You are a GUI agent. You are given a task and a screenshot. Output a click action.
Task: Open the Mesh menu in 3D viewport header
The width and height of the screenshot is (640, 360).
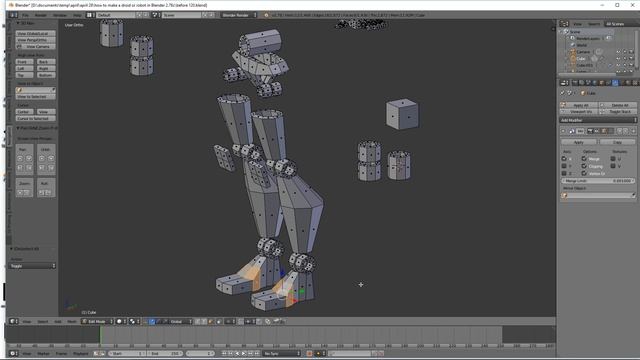tap(72, 322)
